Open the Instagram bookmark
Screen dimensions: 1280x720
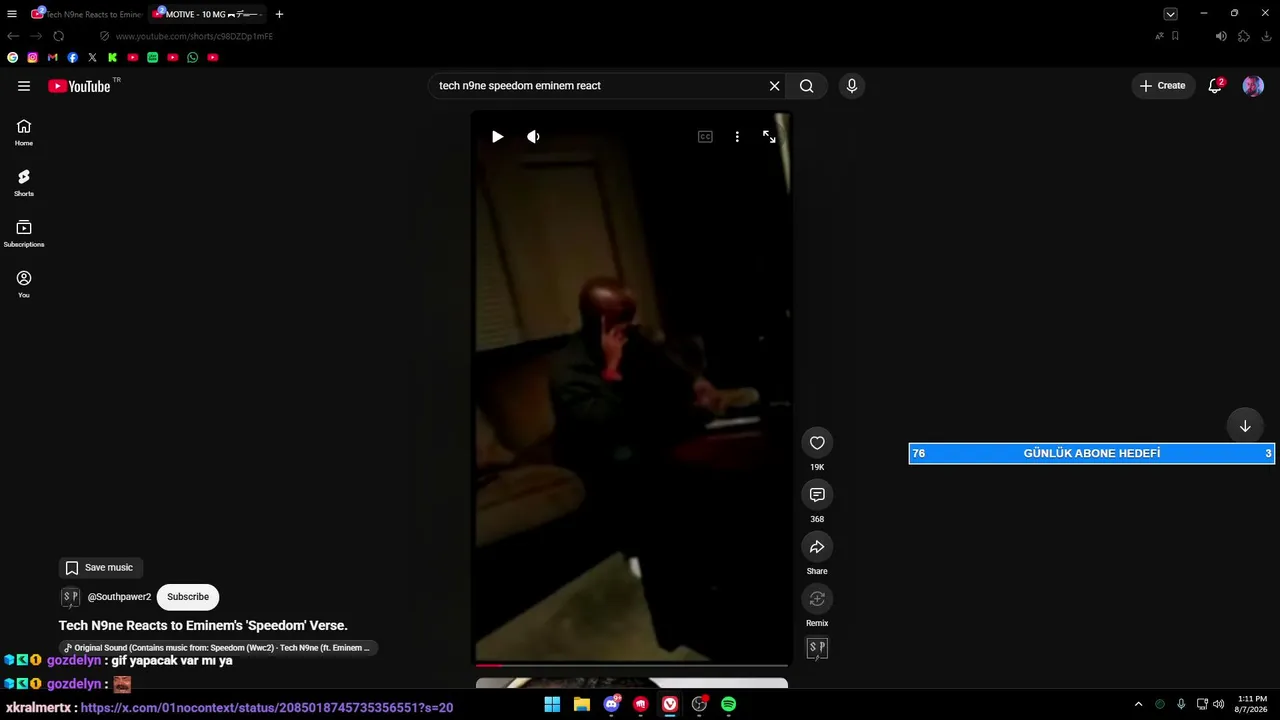[x=32, y=58]
